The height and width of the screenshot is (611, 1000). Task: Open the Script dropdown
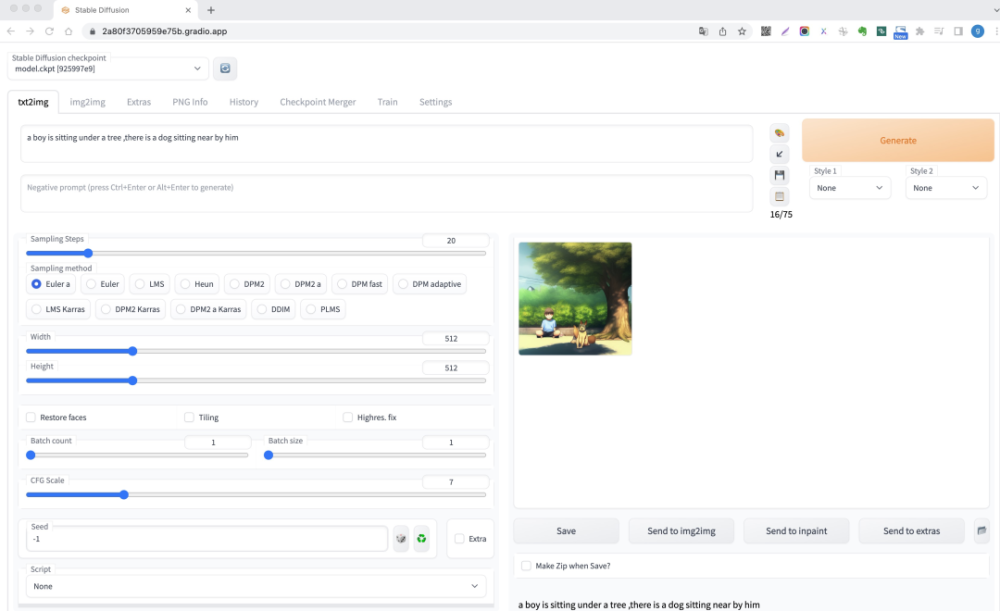coord(256,586)
